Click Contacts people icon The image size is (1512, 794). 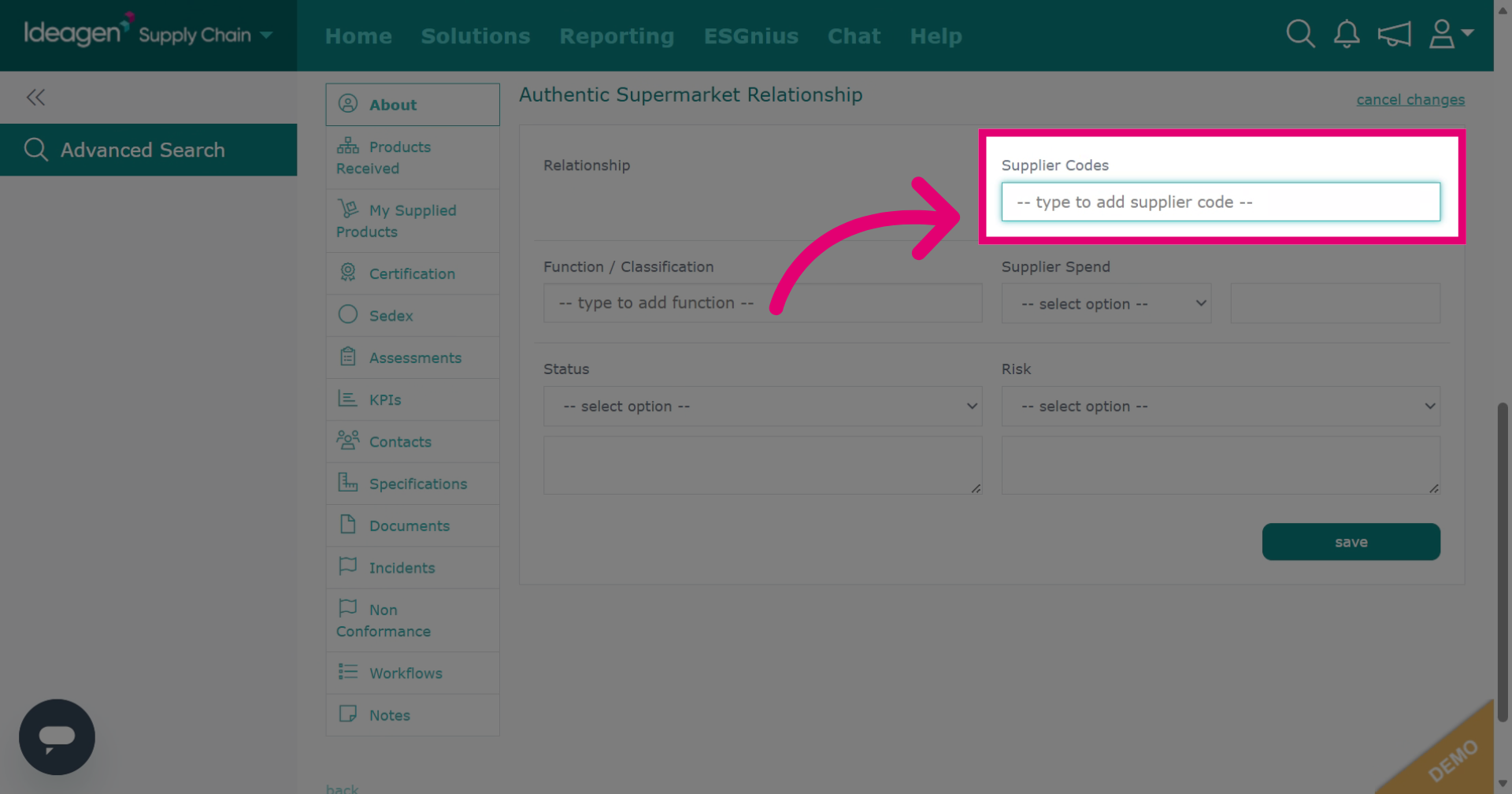point(348,440)
